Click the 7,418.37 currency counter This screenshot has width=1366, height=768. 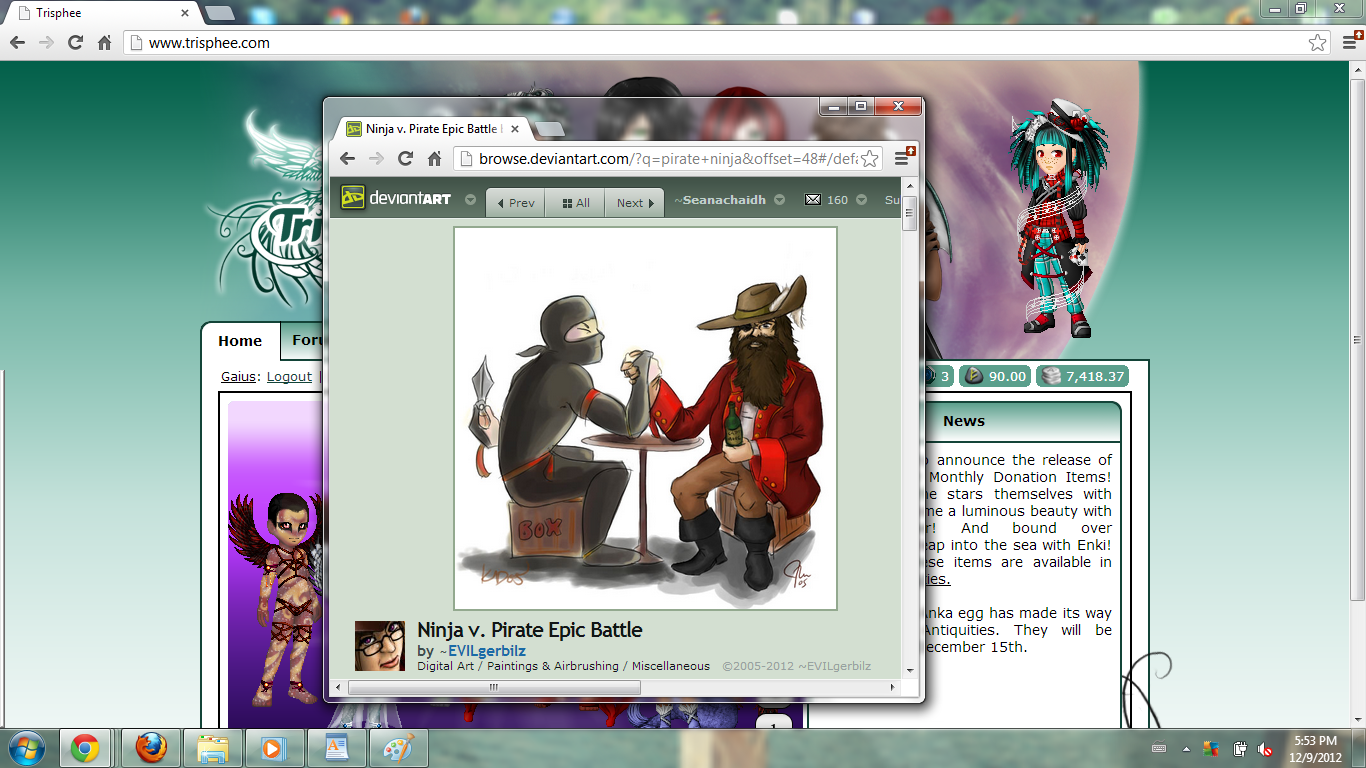tap(1083, 376)
